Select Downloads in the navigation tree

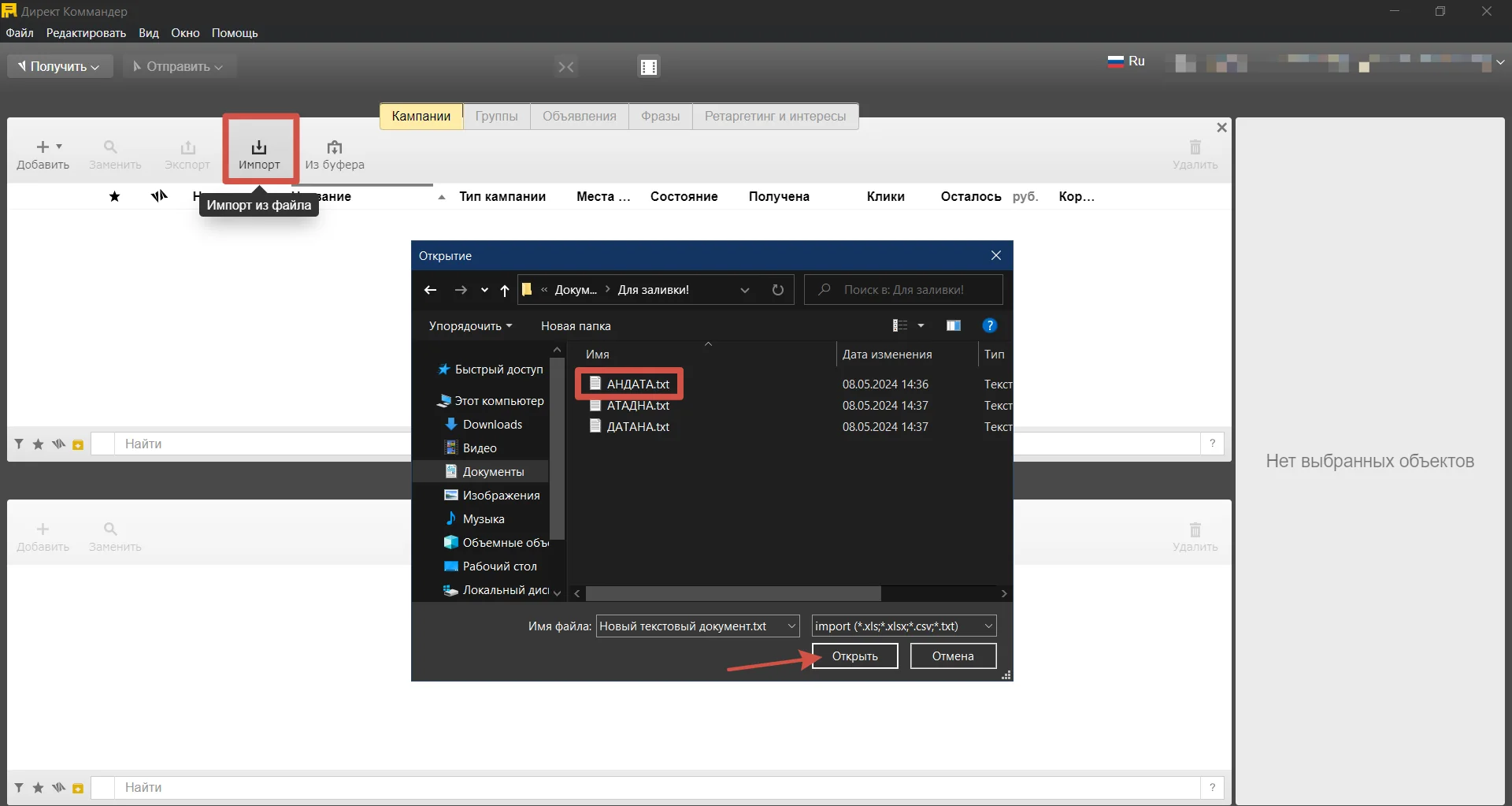(492, 424)
